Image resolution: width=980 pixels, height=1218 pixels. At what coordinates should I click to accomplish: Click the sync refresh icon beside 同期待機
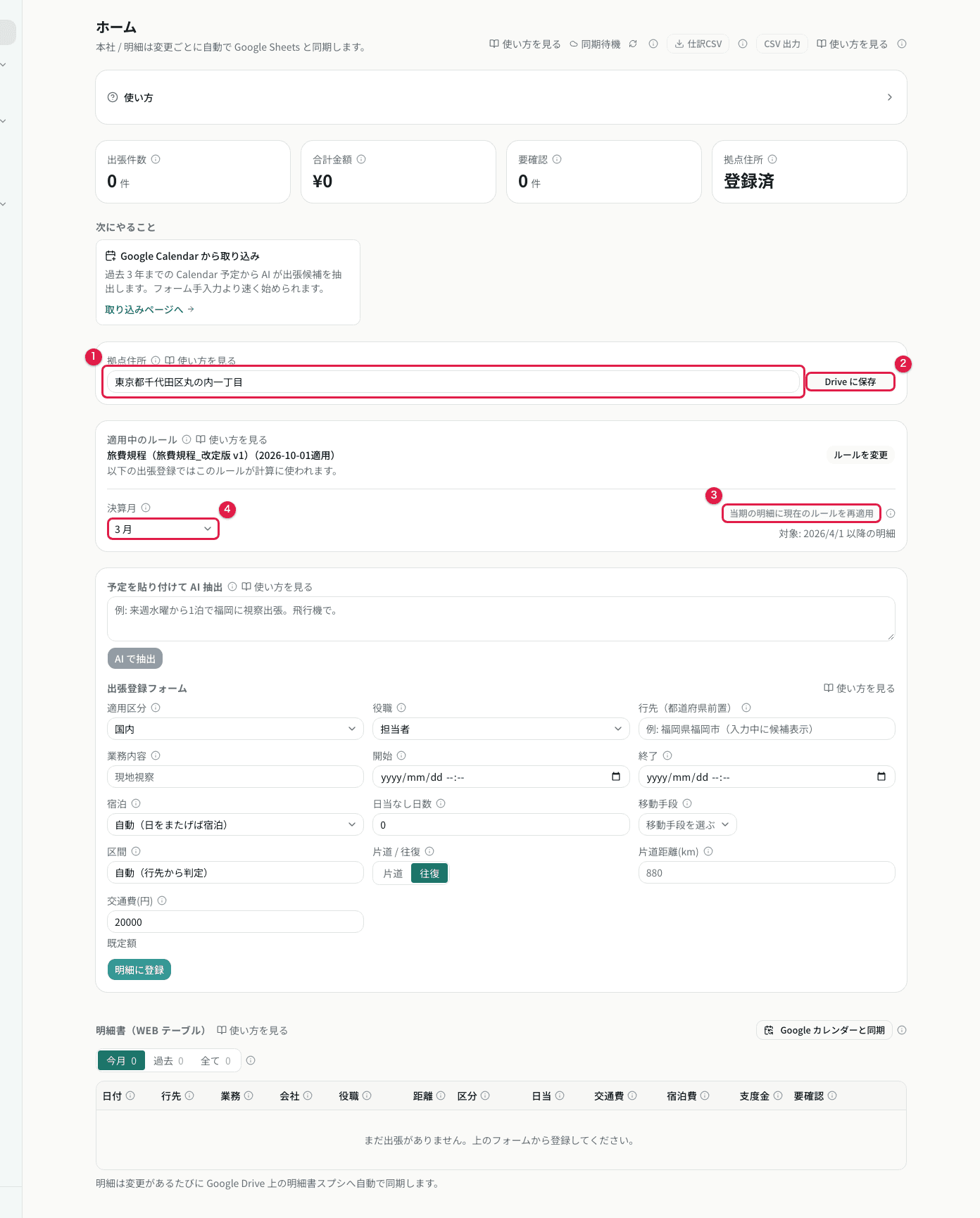click(633, 44)
